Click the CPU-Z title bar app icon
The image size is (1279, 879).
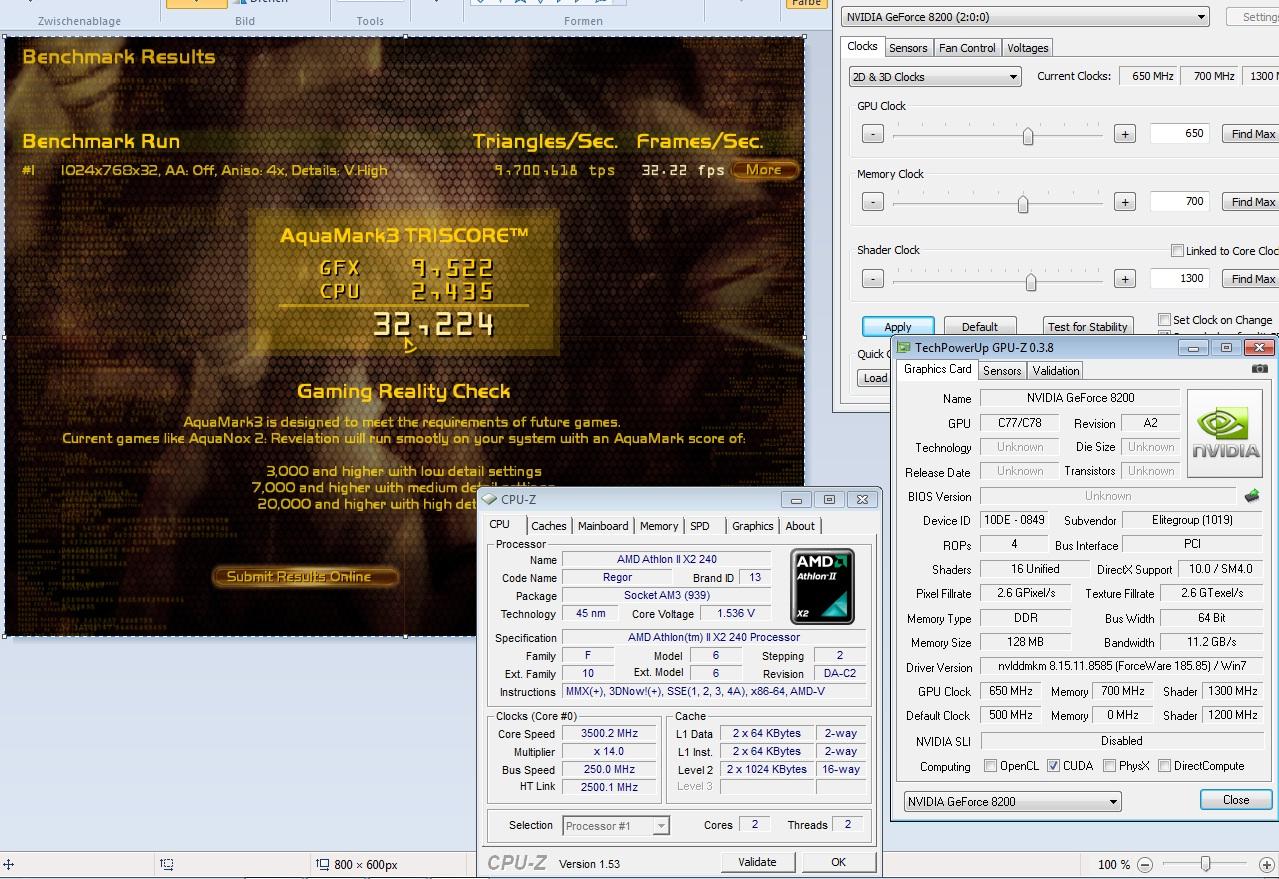click(x=489, y=499)
